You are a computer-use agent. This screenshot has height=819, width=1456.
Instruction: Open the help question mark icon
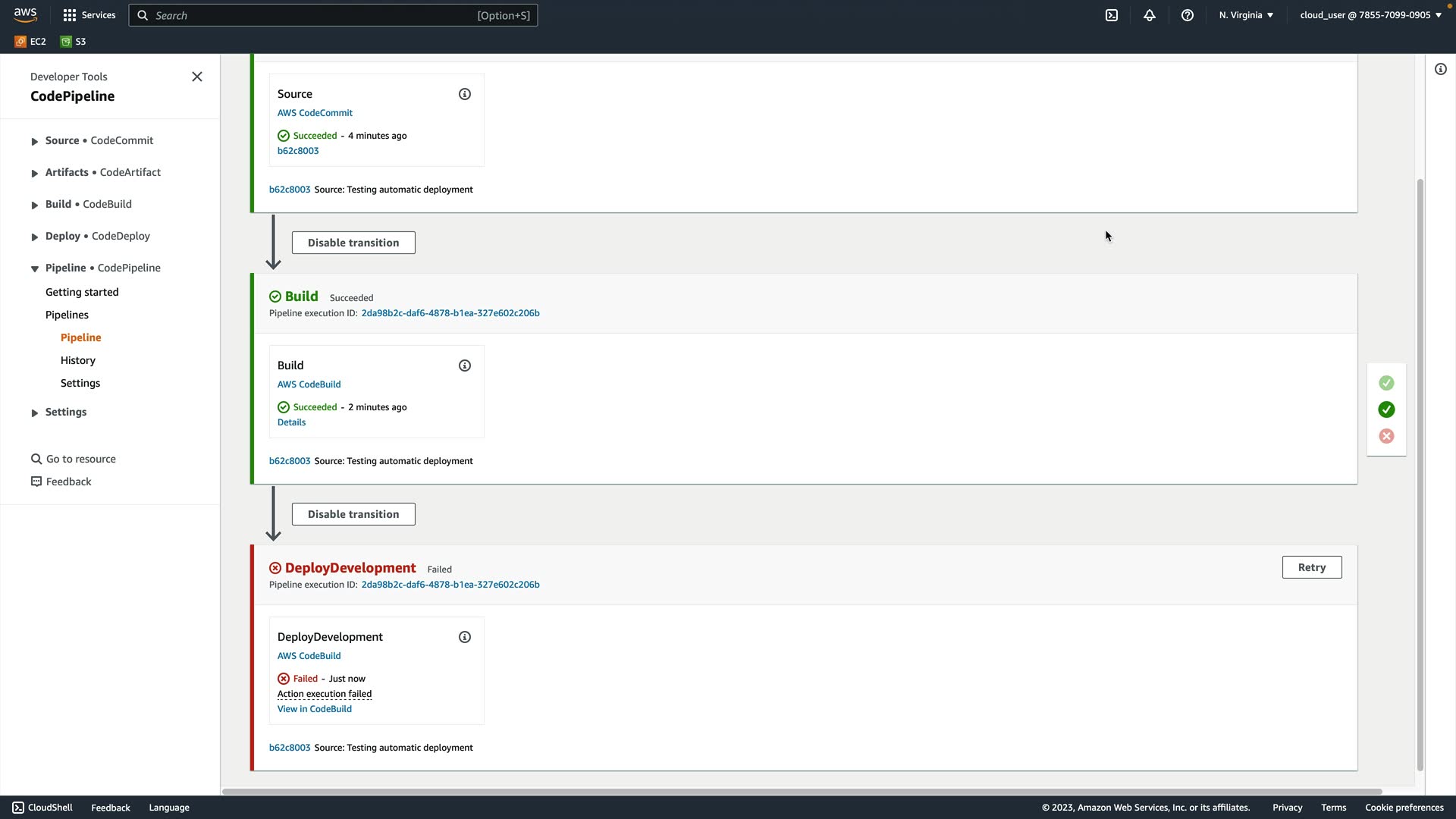pyautogui.click(x=1188, y=15)
